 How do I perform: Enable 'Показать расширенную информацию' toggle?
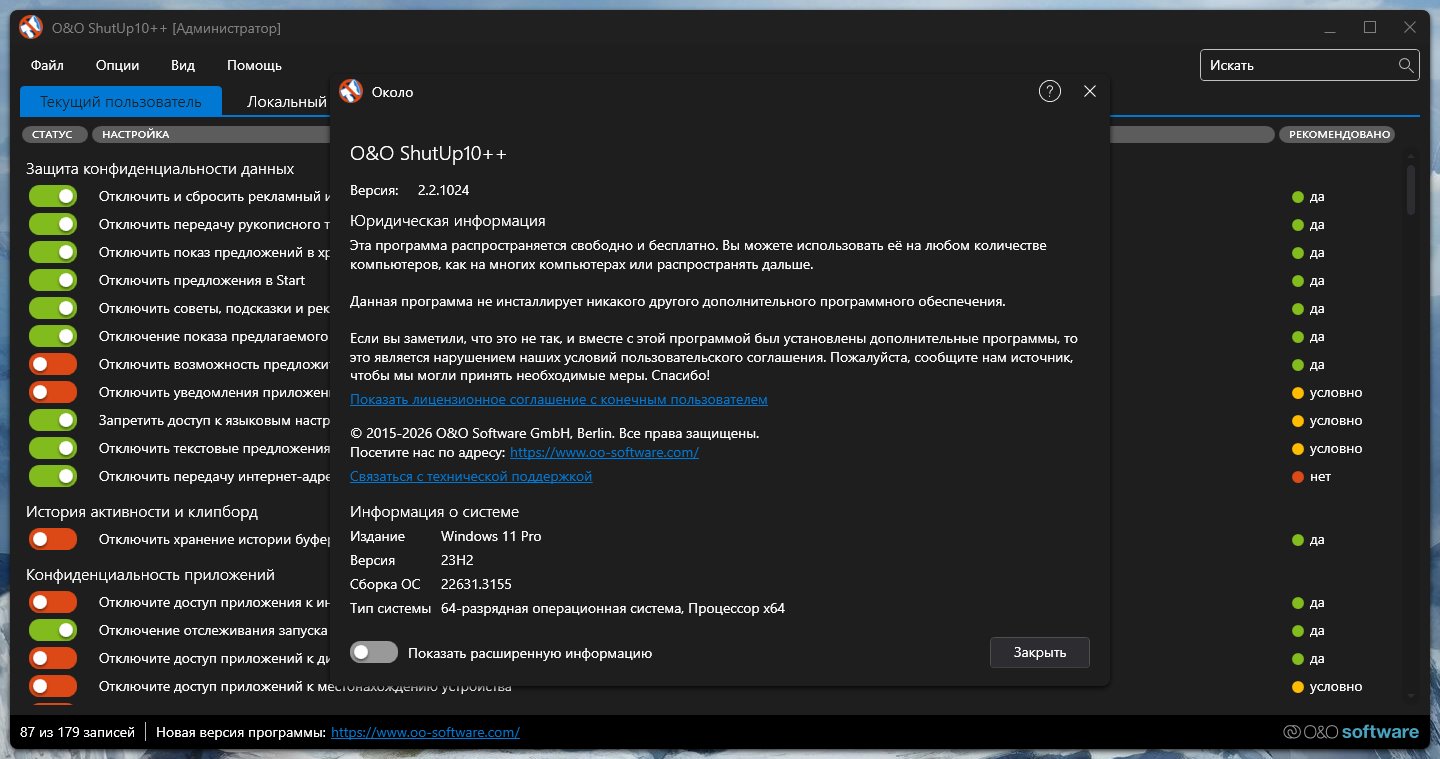pos(374,653)
